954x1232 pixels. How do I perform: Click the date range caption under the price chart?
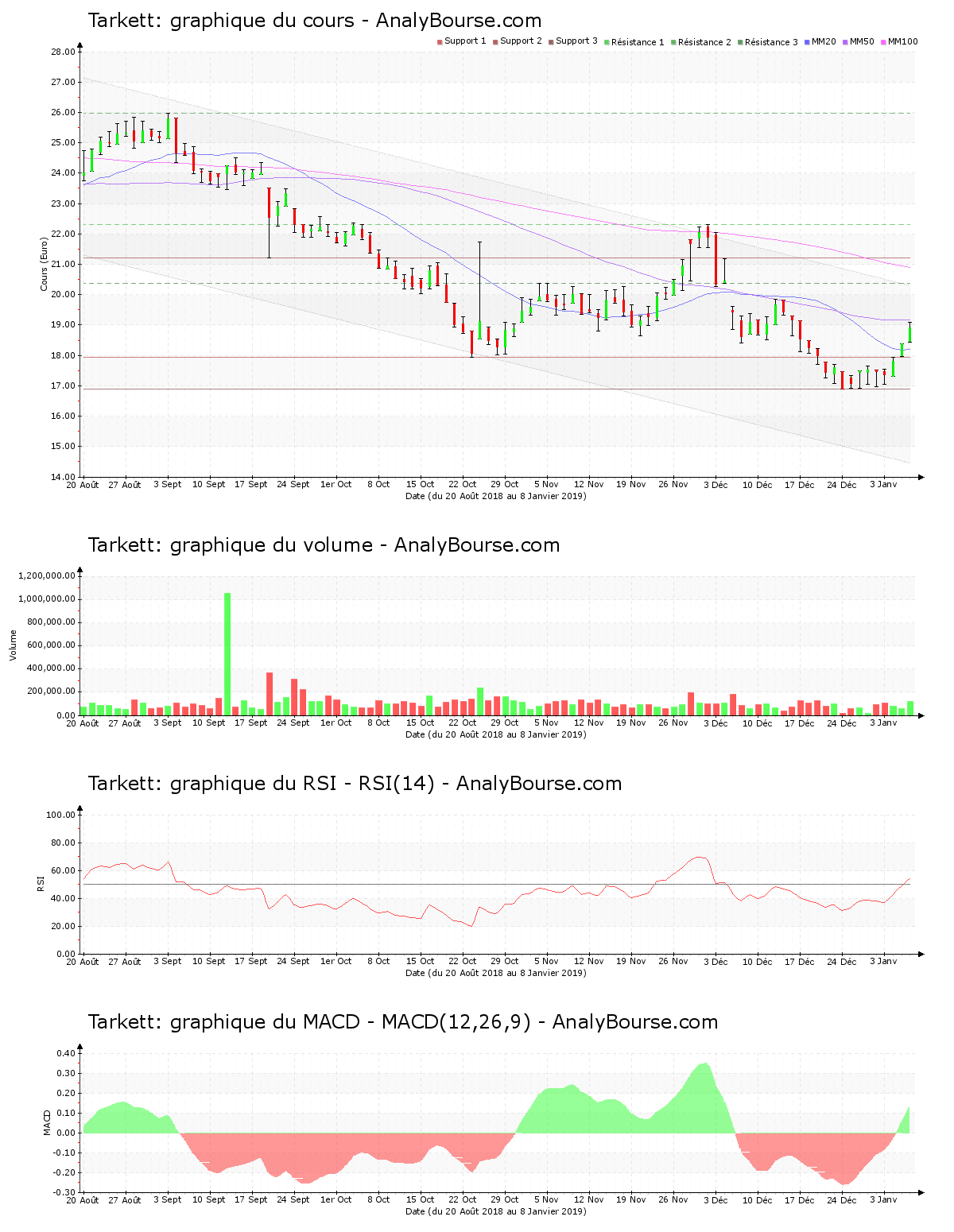(496, 496)
